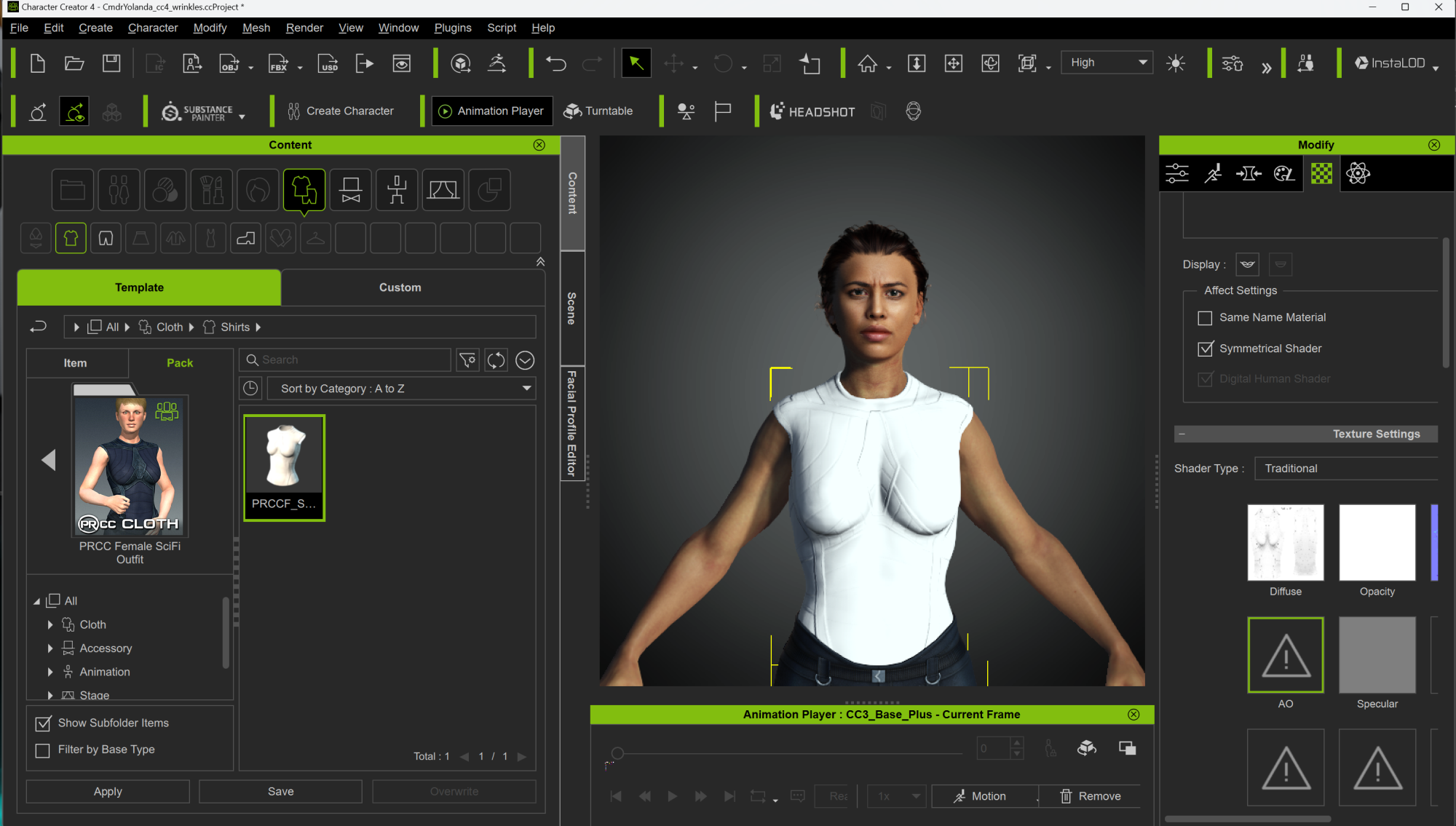
Task: Click the search filter funnel icon
Action: [x=467, y=360]
